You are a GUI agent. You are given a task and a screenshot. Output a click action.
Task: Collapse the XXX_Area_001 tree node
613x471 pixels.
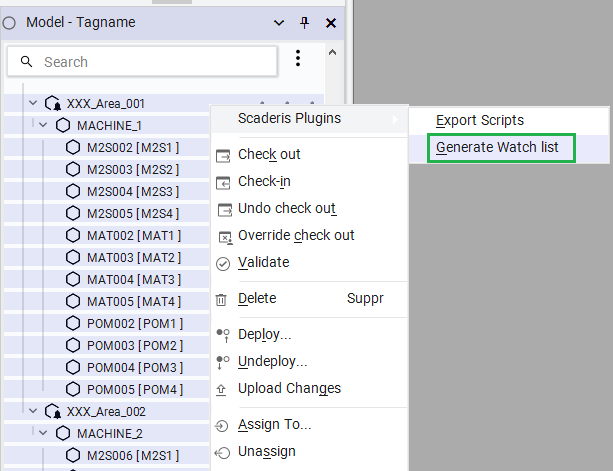tap(32, 103)
